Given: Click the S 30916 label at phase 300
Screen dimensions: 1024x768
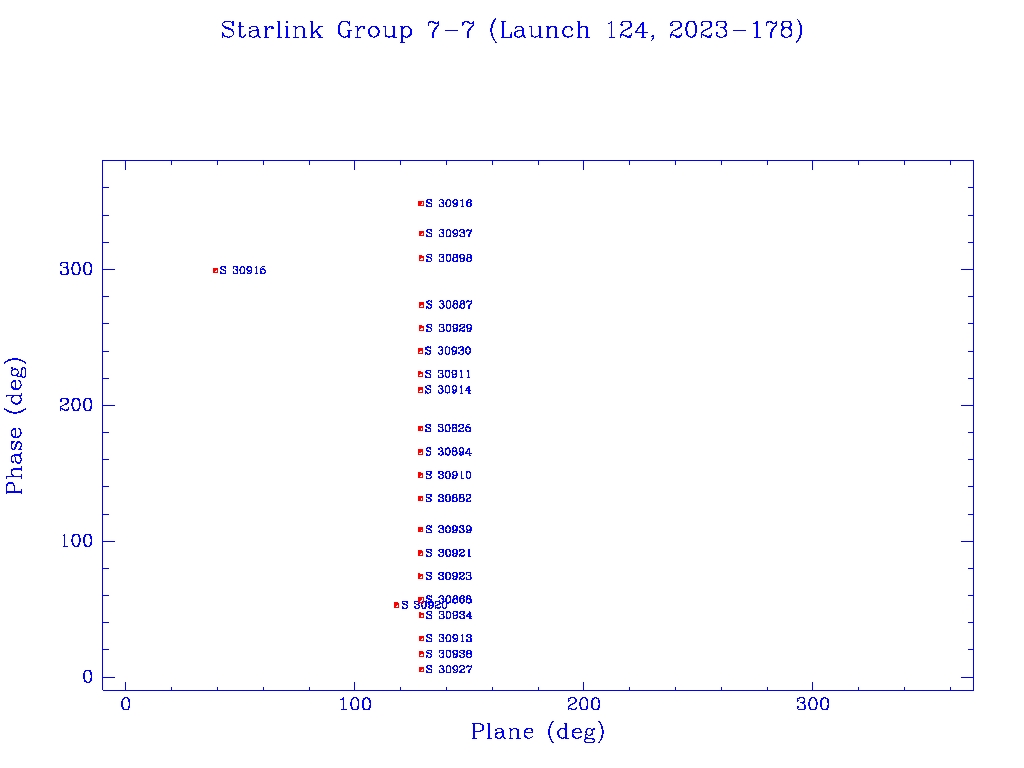Looking at the screenshot, I should [243, 270].
